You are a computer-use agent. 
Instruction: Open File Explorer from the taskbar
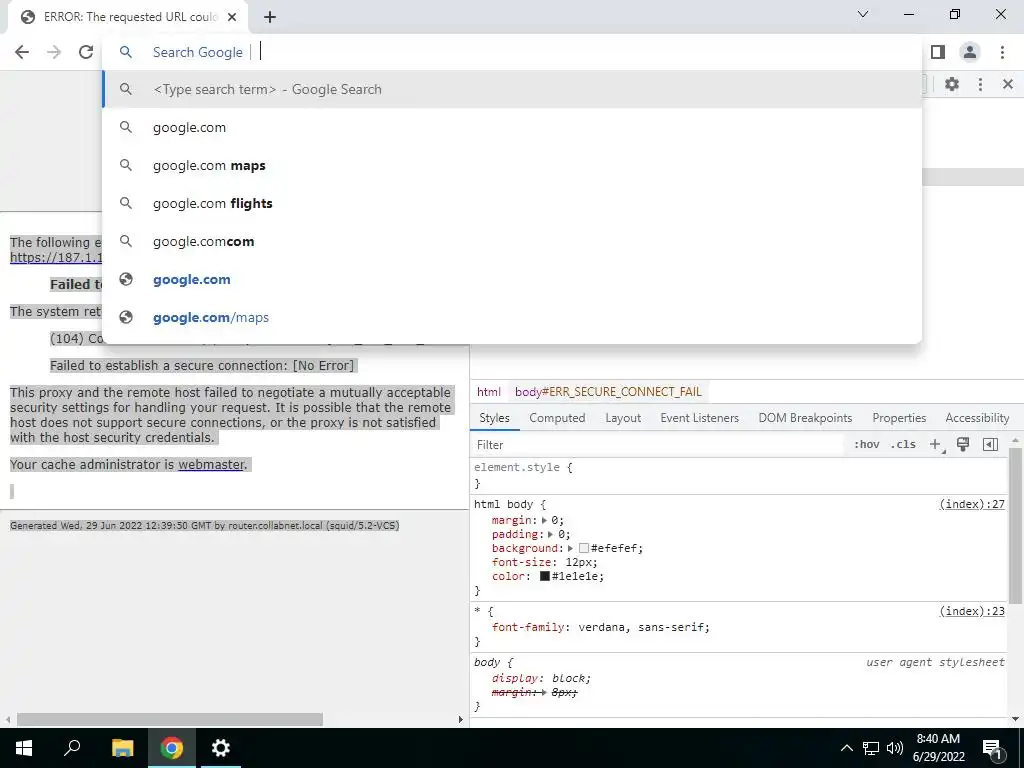pyautogui.click(x=122, y=748)
